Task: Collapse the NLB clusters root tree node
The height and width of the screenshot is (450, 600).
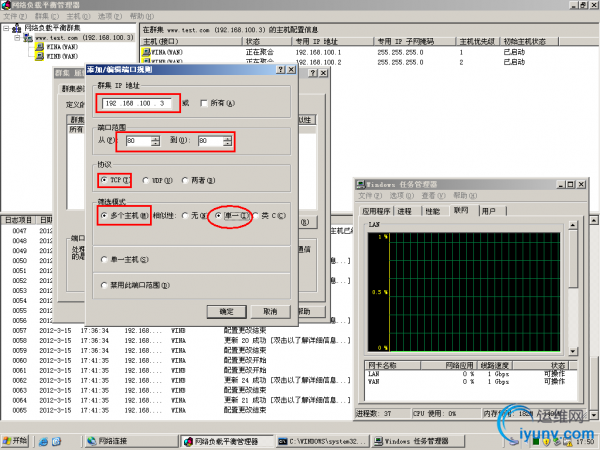Action: [x=6, y=28]
